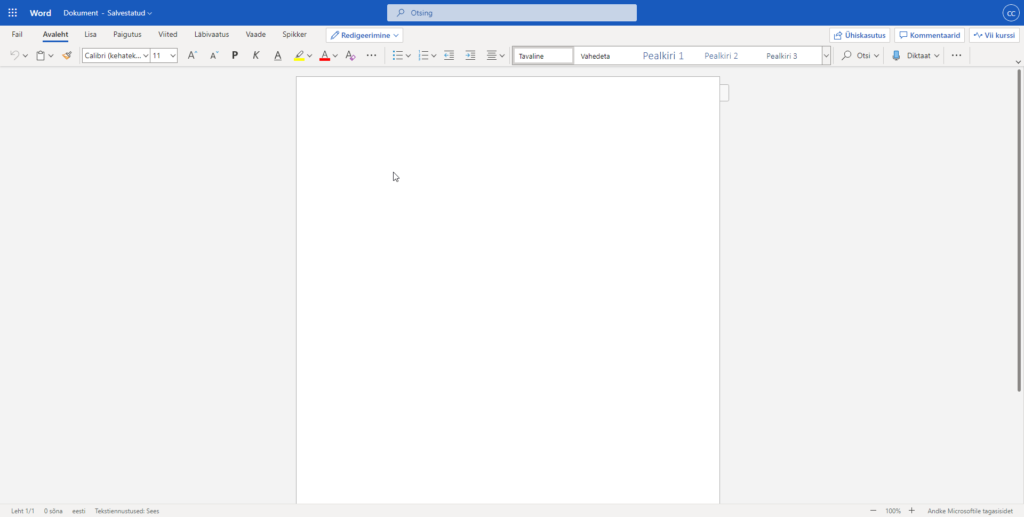Increase paragraph indent

[471, 56]
